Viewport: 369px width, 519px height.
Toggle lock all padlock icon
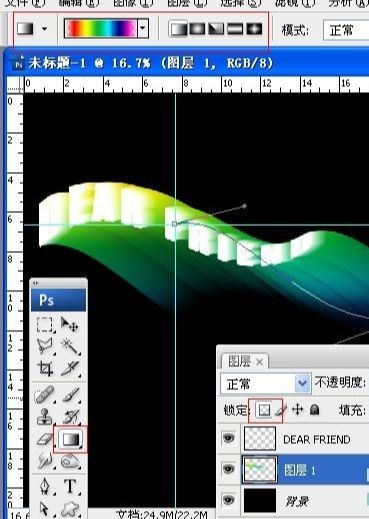[x=314, y=410]
